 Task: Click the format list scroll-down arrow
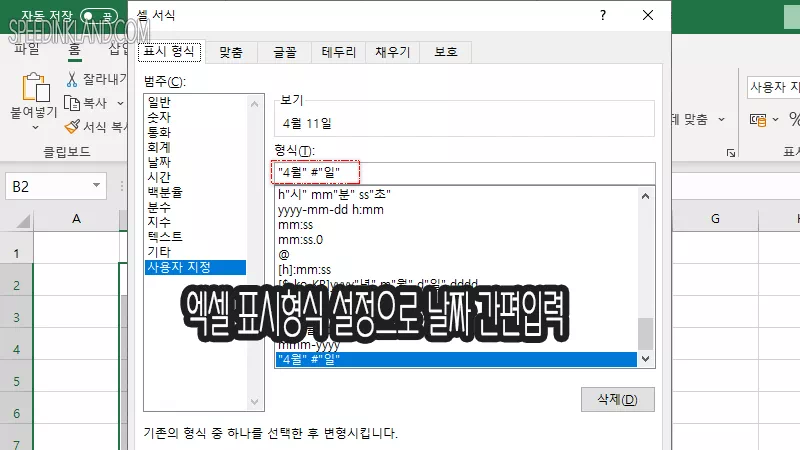(646, 359)
